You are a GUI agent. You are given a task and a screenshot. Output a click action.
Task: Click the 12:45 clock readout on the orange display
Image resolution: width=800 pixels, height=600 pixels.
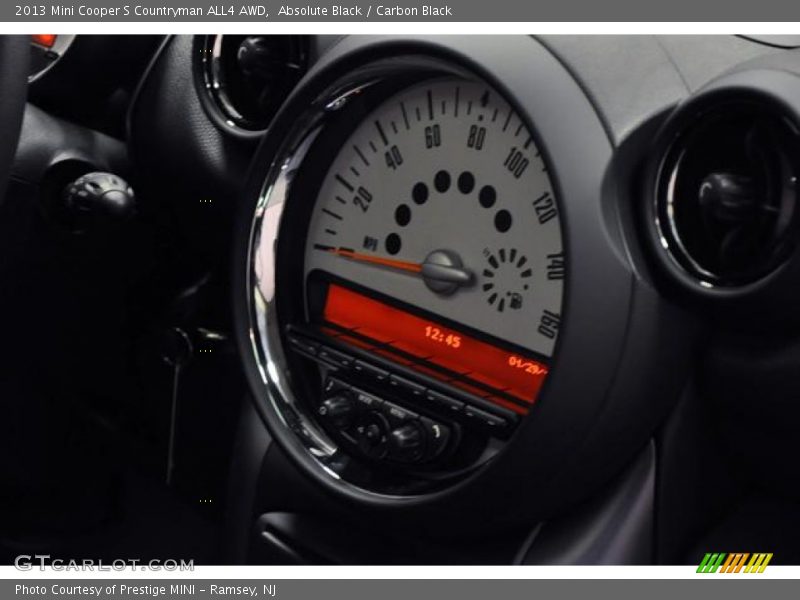click(x=443, y=337)
